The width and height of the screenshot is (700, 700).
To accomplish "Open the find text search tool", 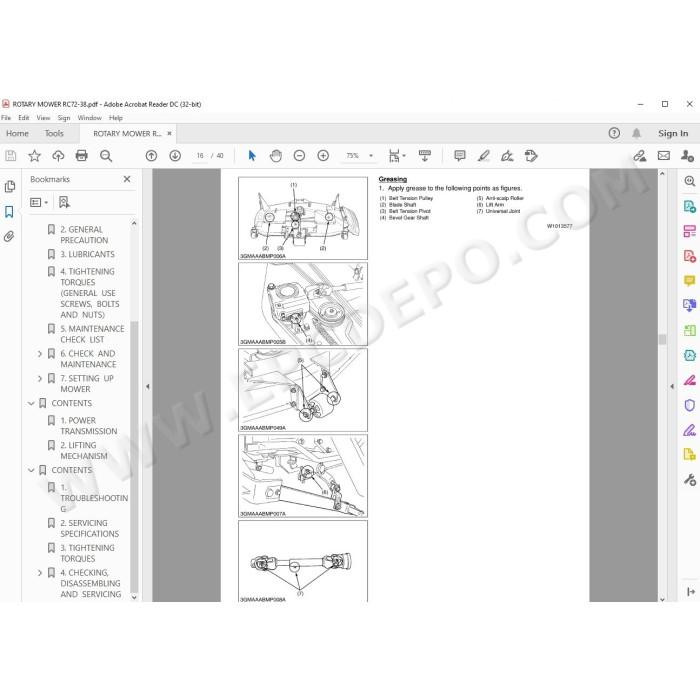I will point(106,156).
